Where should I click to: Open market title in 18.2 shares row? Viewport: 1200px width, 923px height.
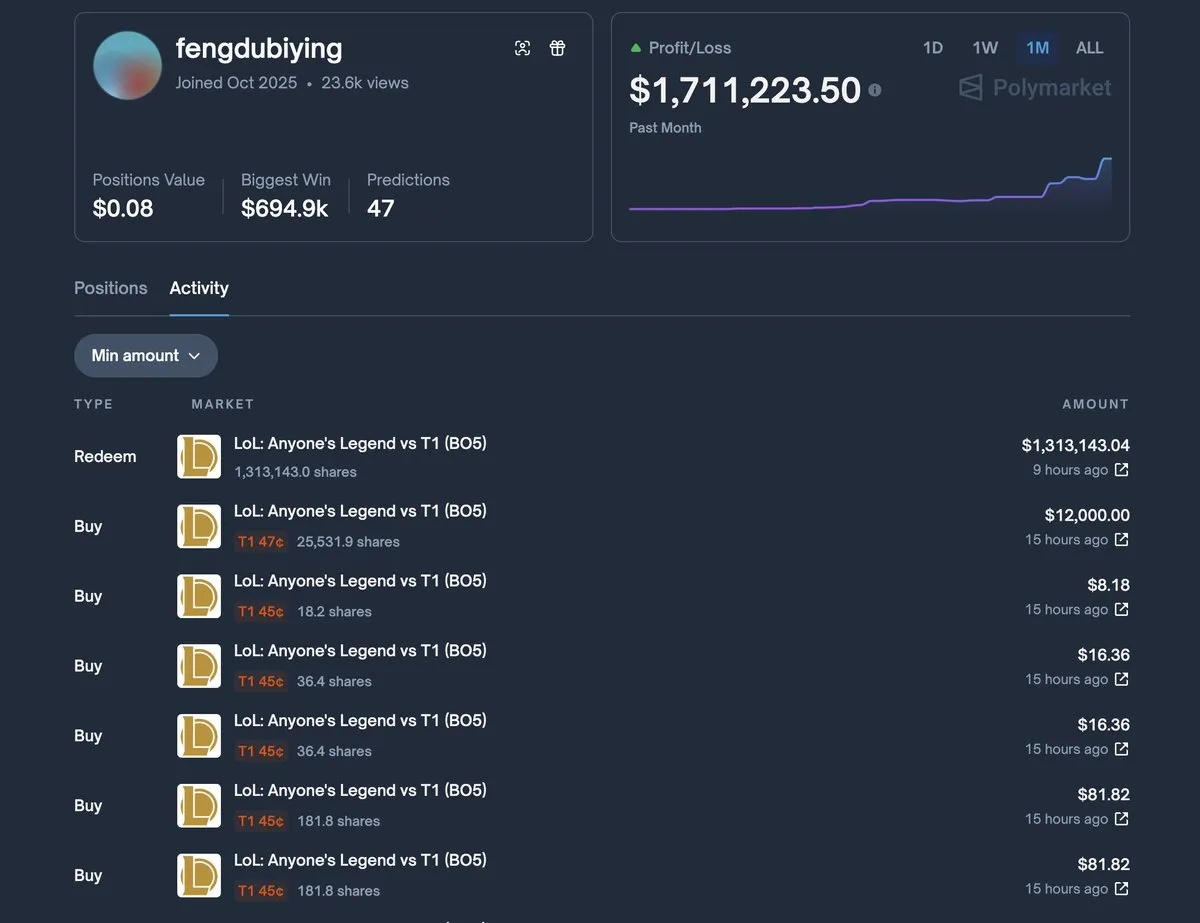(x=360, y=581)
